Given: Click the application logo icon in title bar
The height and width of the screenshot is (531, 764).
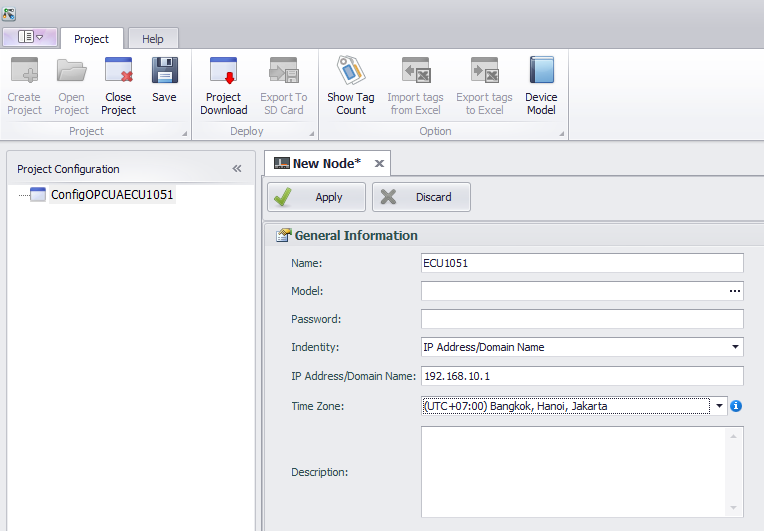Looking at the screenshot, I should pos(9,14).
